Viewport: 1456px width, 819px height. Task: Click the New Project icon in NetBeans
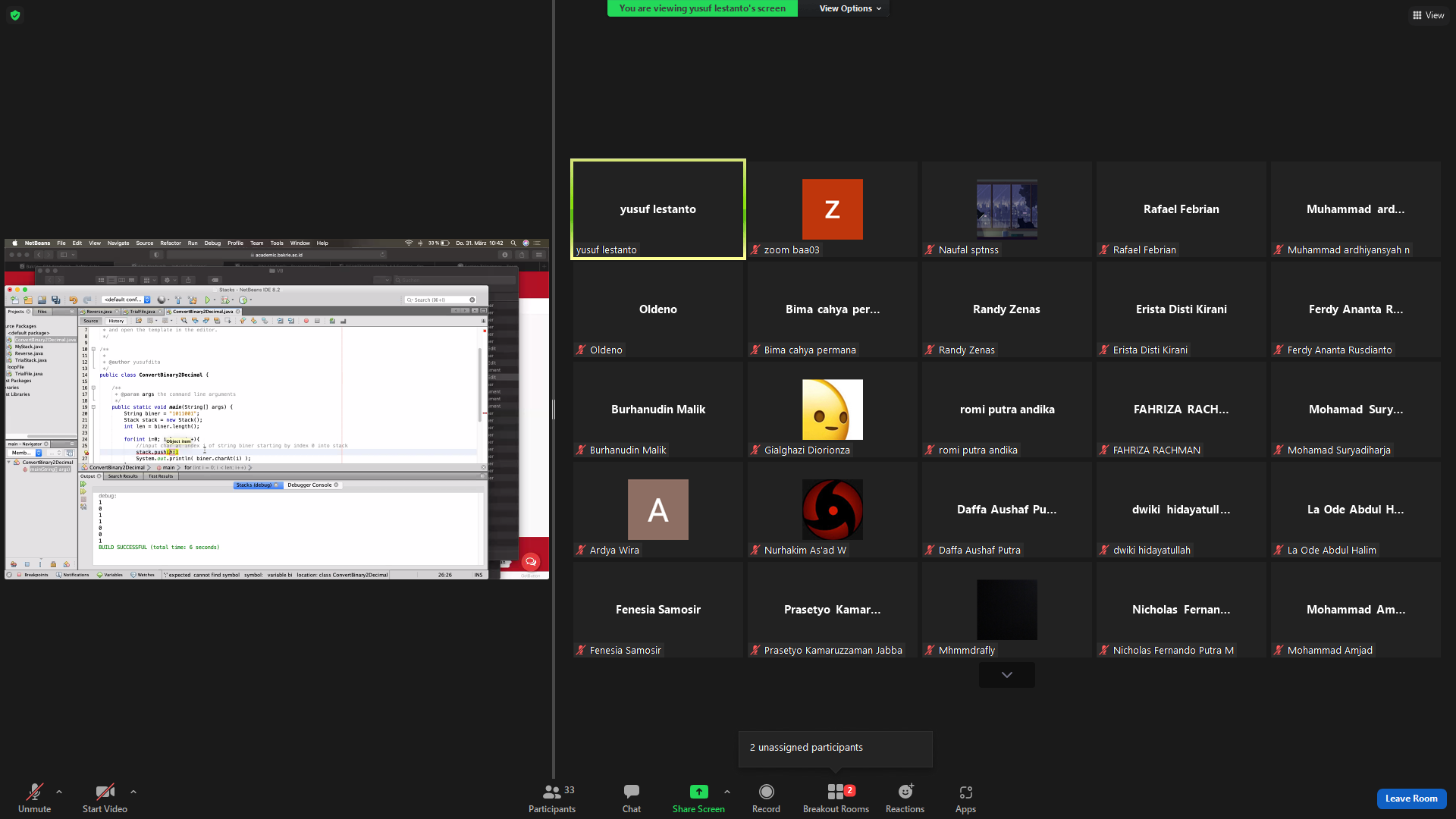pyautogui.click(x=28, y=300)
